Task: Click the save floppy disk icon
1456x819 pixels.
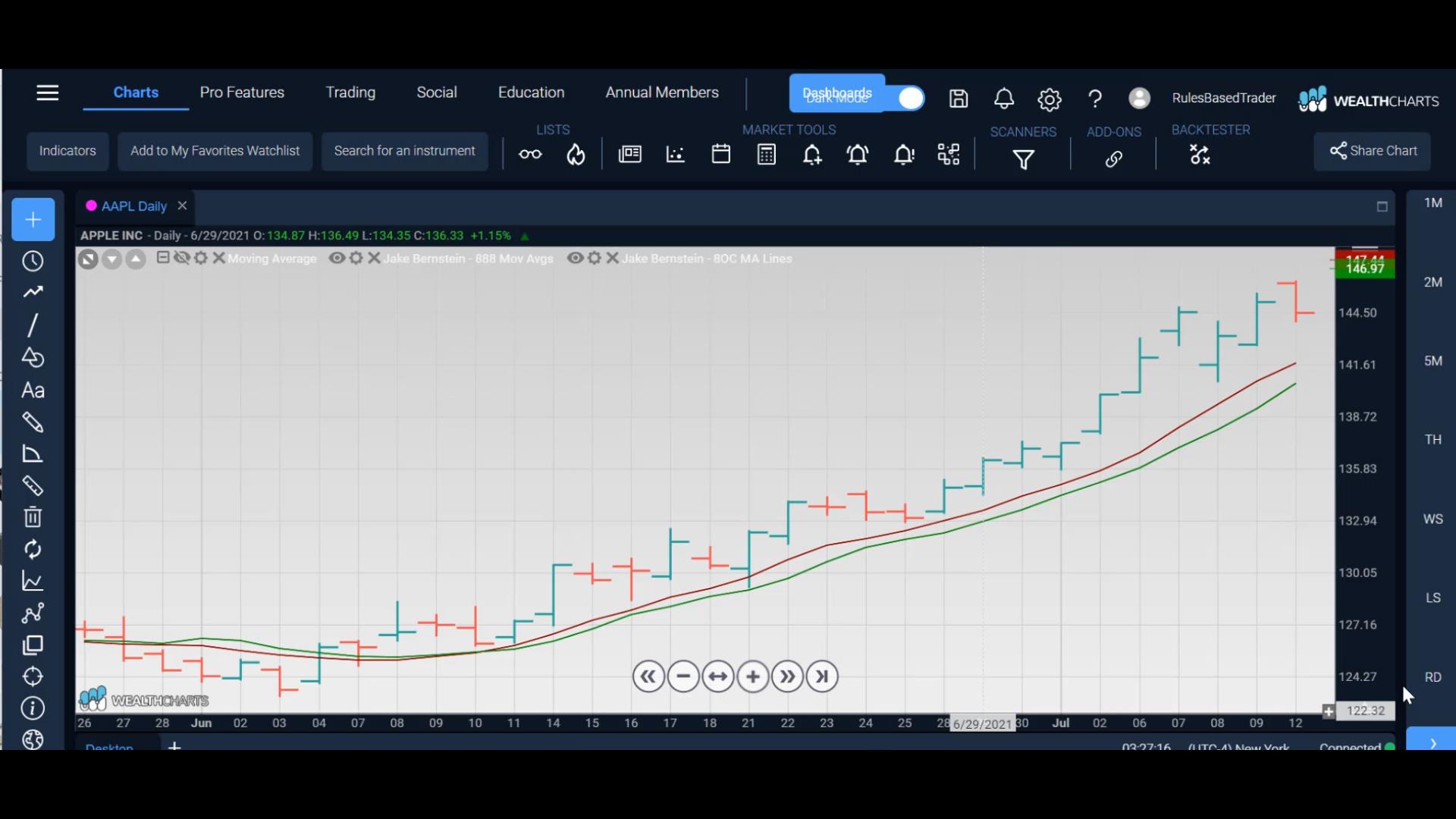Action: click(959, 99)
